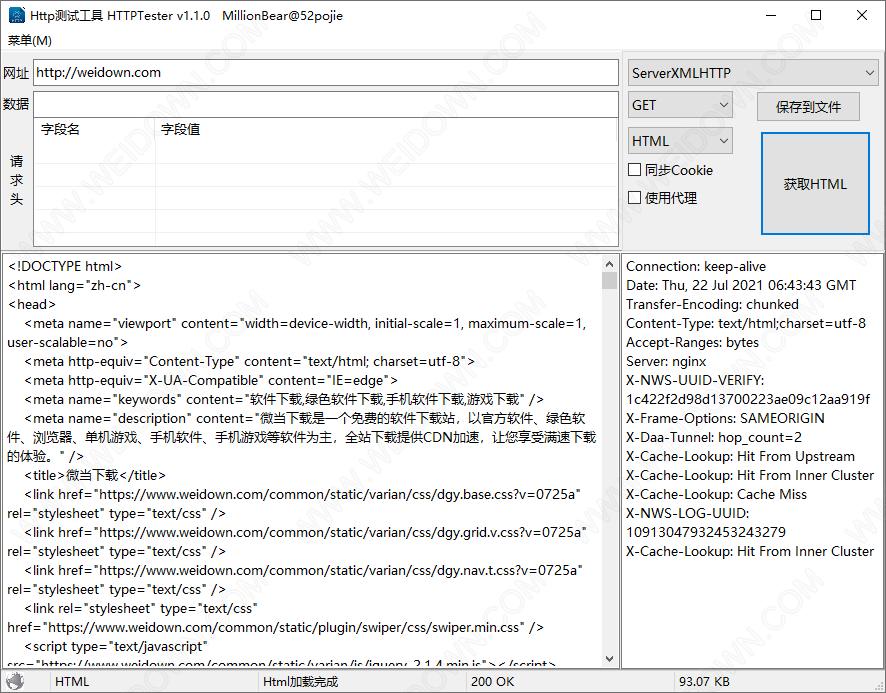The image size is (886, 693).
Task: Click 'X-Frame-Options: SAMEORIGIN' header line
Action: [x=725, y=418]
